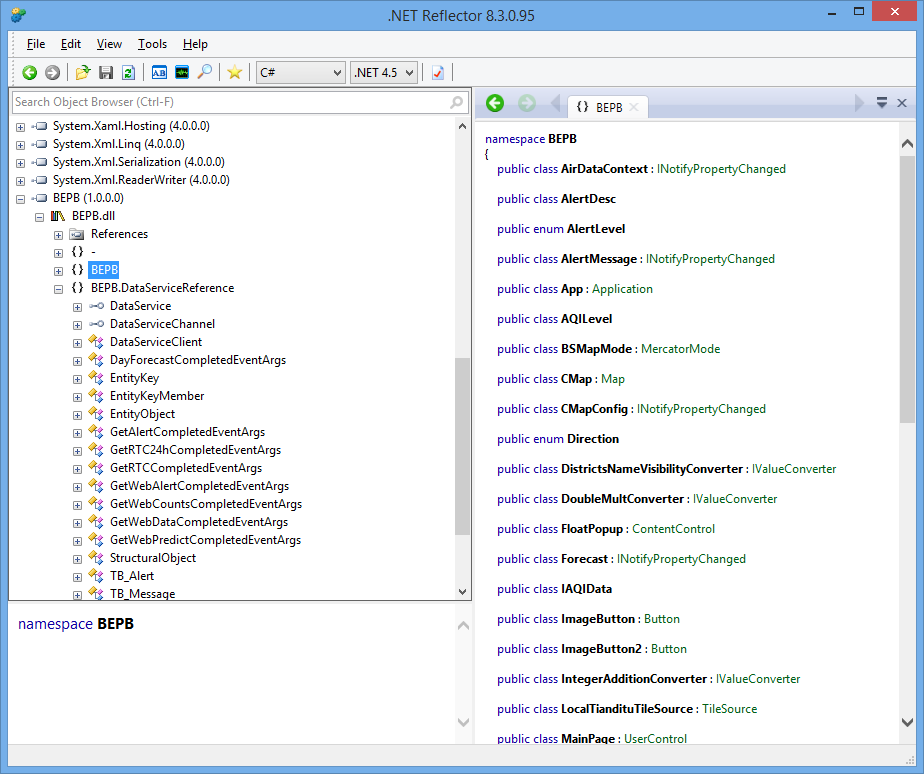
Task: Click the References folder icon
Action: pyautogui.click(x=77, y=235)
